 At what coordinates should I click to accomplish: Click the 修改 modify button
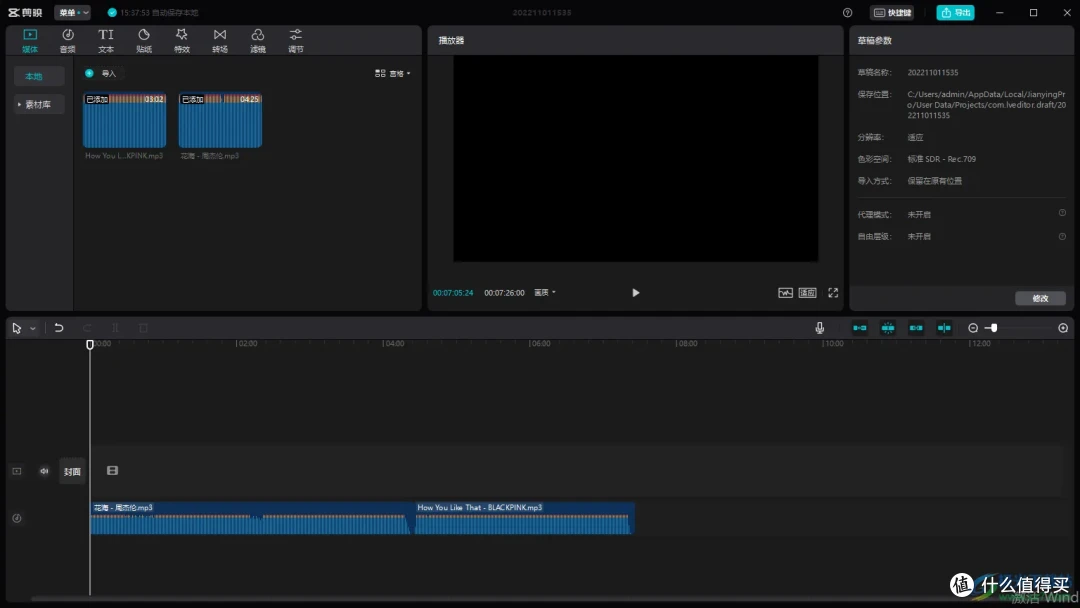click(1040, 298)
